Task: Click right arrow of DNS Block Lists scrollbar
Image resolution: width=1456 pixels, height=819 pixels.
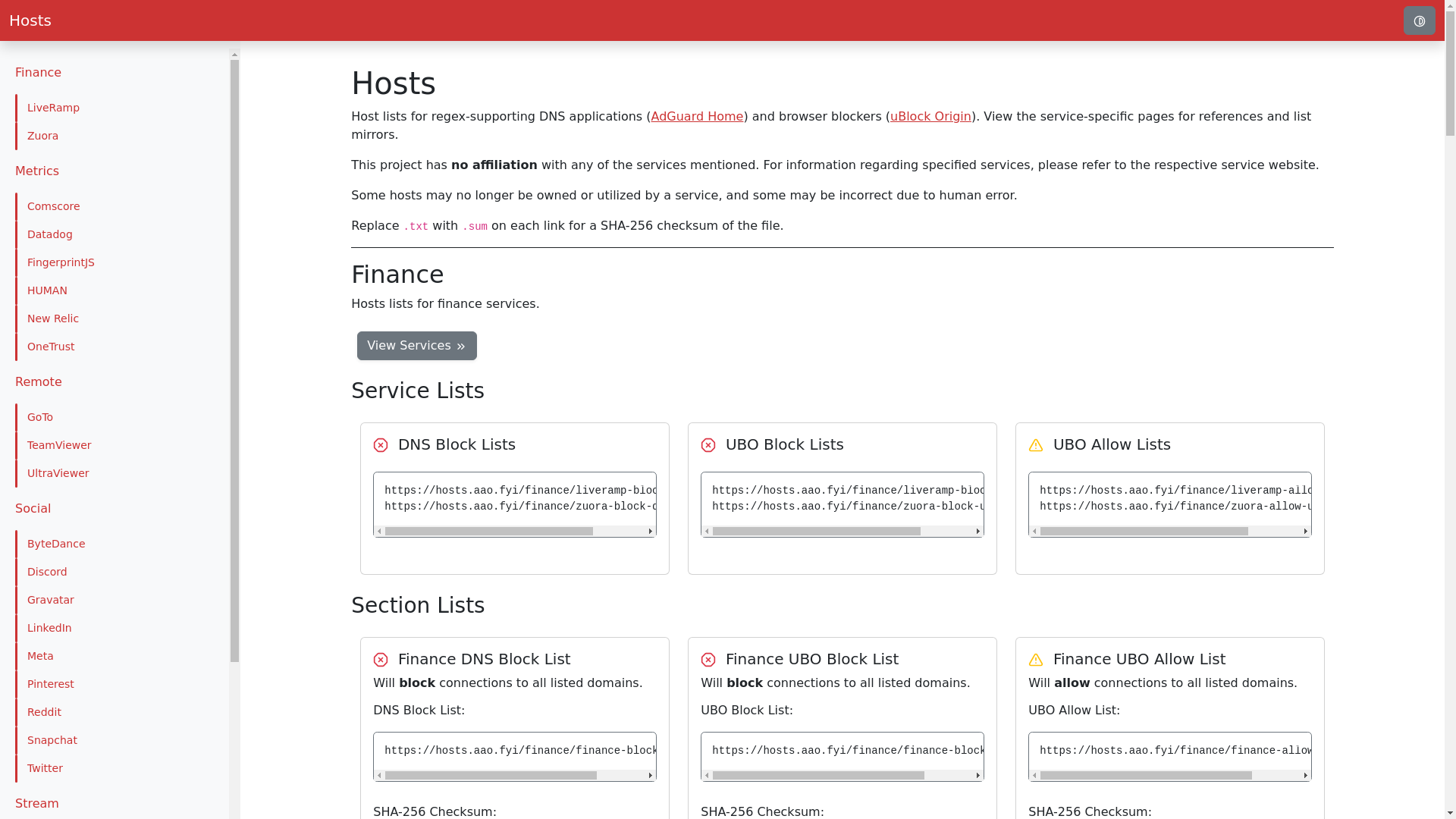Action: [651, 532]
